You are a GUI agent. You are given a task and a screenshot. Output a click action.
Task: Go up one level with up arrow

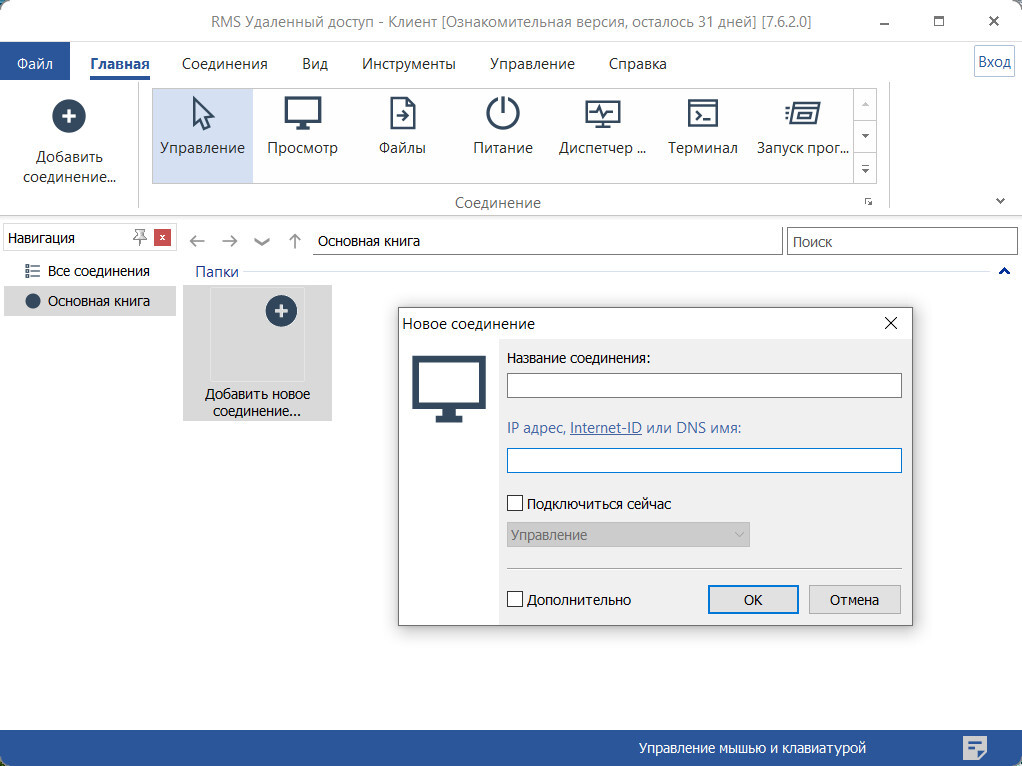295,241
